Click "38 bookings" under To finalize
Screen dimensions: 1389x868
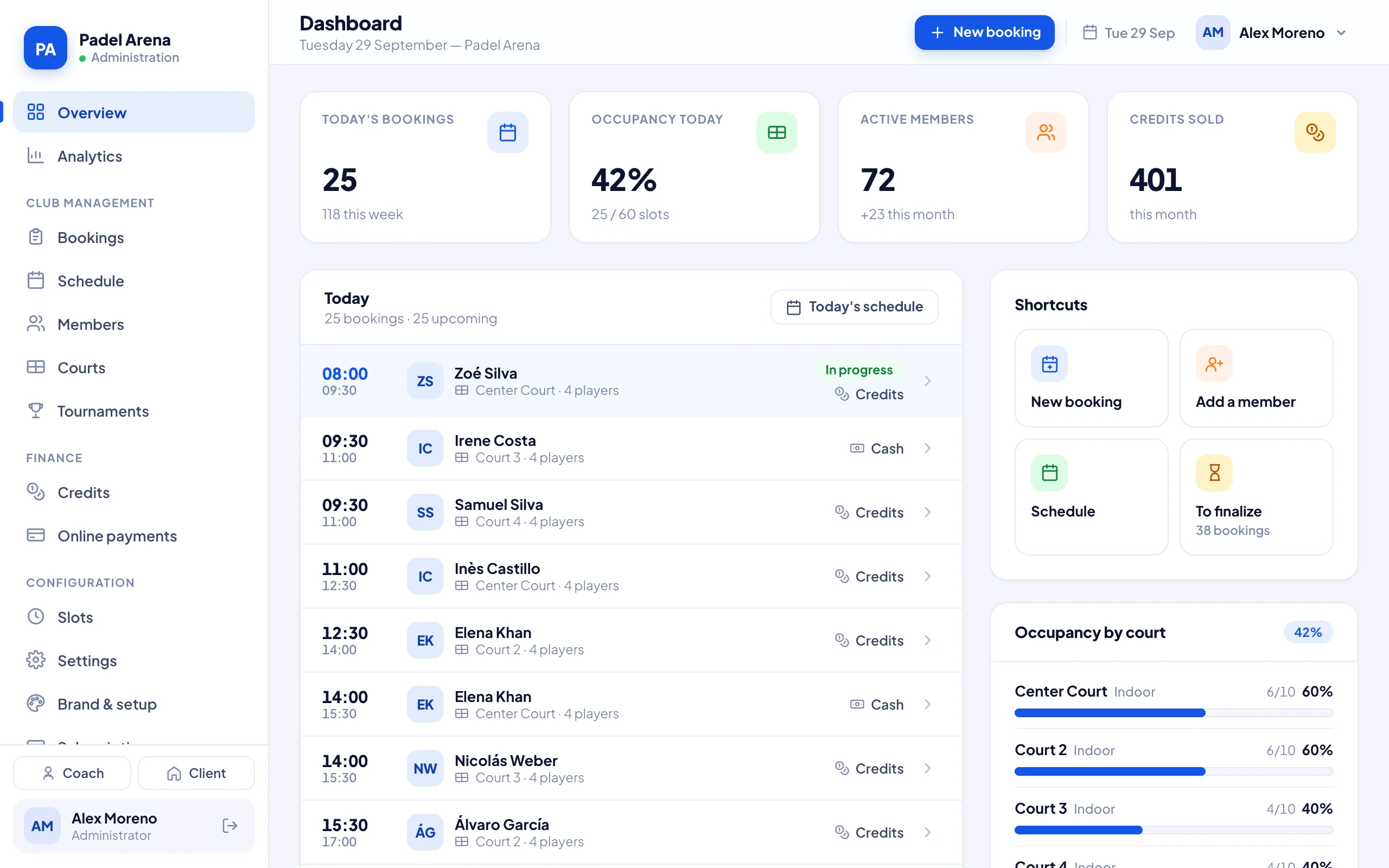1232,531
